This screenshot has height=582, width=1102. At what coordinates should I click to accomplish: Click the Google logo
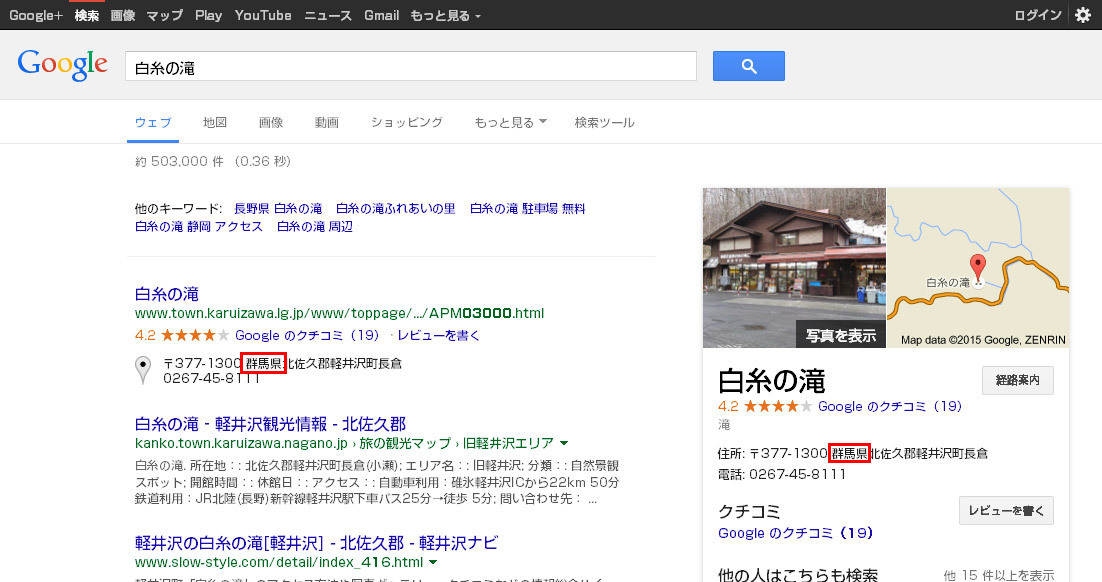[63, 65]
